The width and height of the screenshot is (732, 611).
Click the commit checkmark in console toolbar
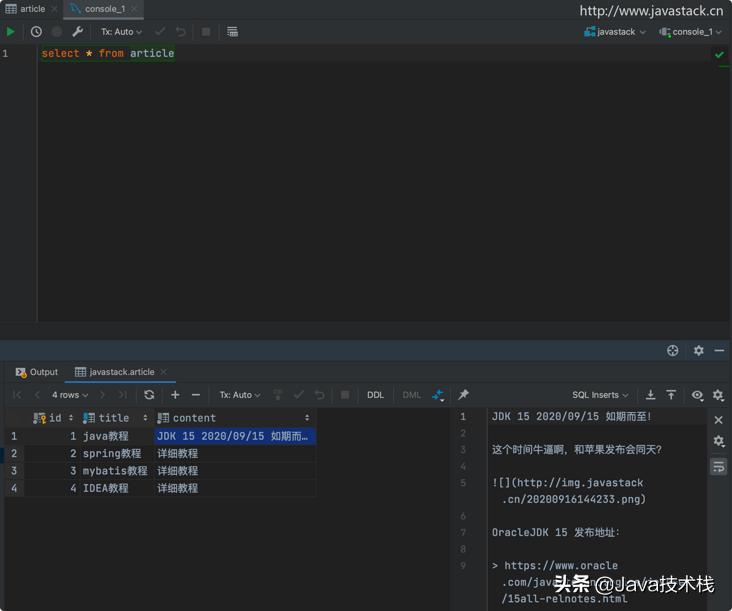click(160, 32)
